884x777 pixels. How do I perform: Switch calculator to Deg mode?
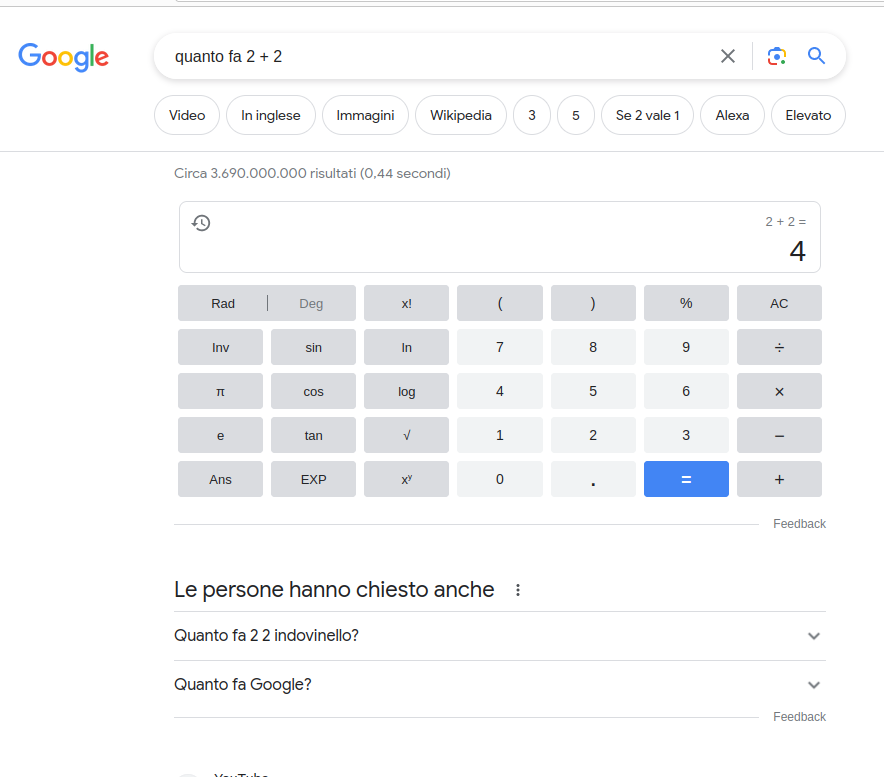311,303
